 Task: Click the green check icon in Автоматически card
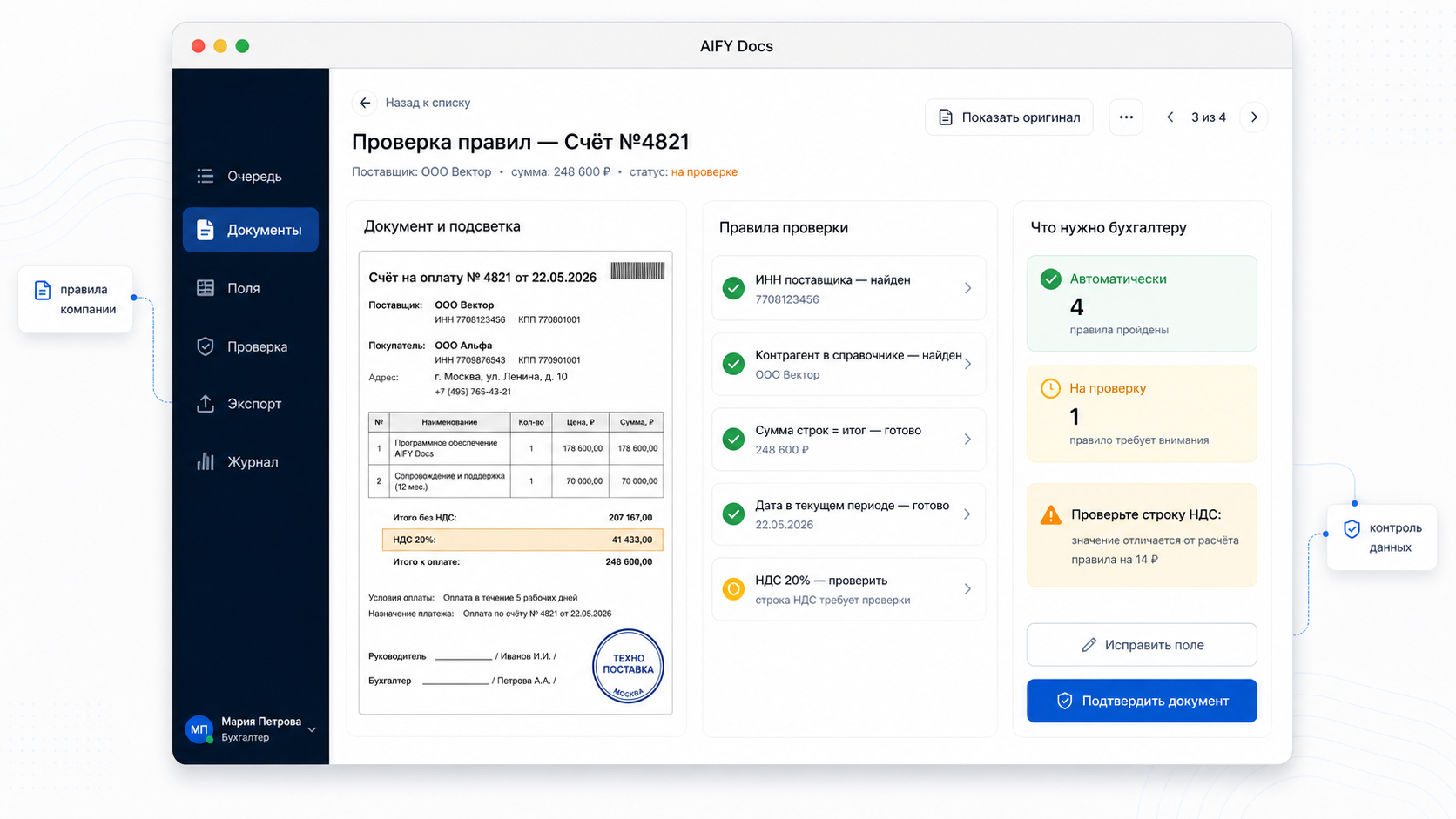(x=1051, y=279)
